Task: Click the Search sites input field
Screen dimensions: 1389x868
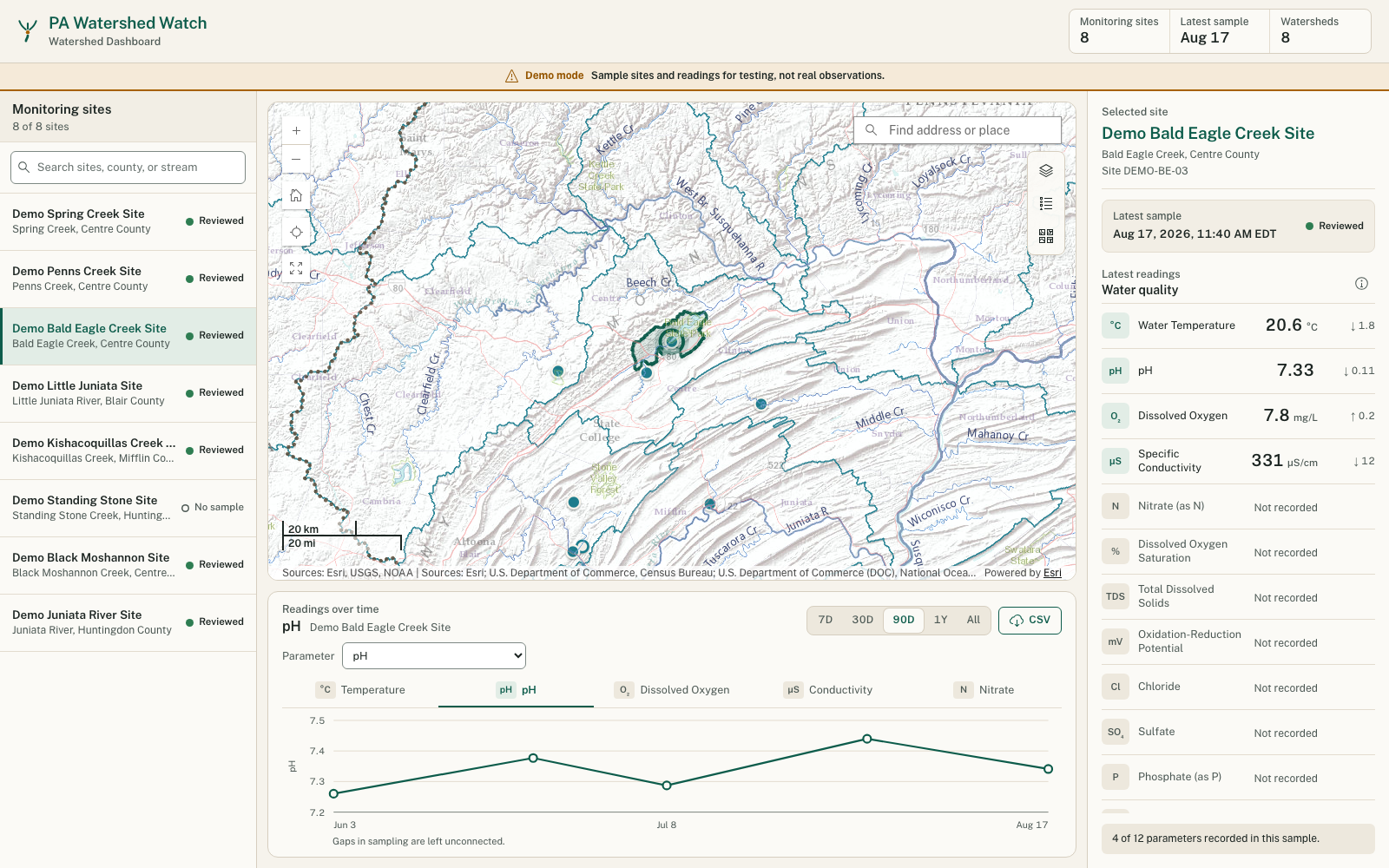Action: pos(128,168)
